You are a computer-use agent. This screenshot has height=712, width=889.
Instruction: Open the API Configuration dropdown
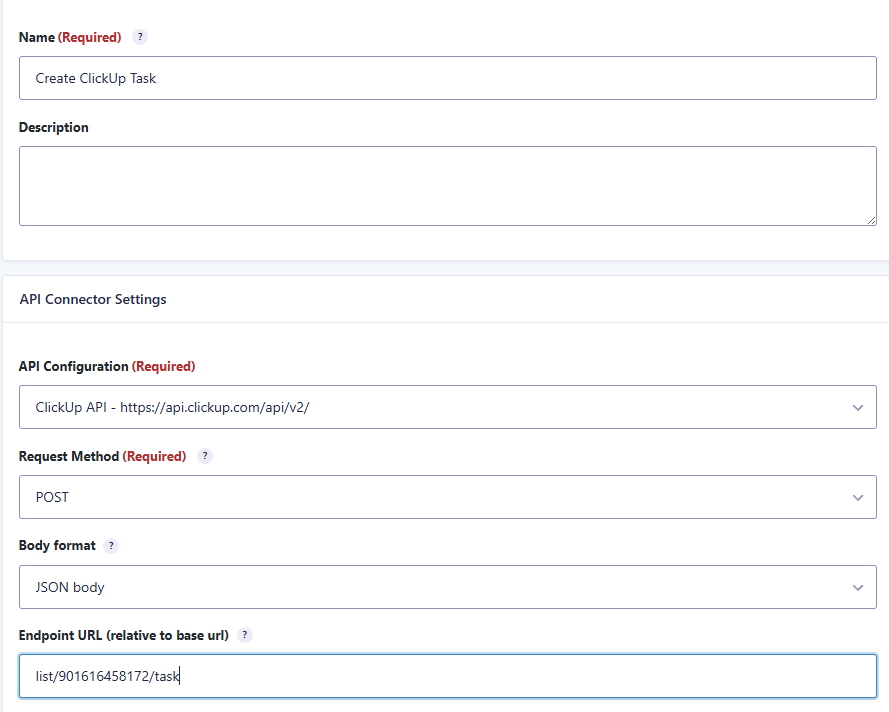tap(448, 407)
